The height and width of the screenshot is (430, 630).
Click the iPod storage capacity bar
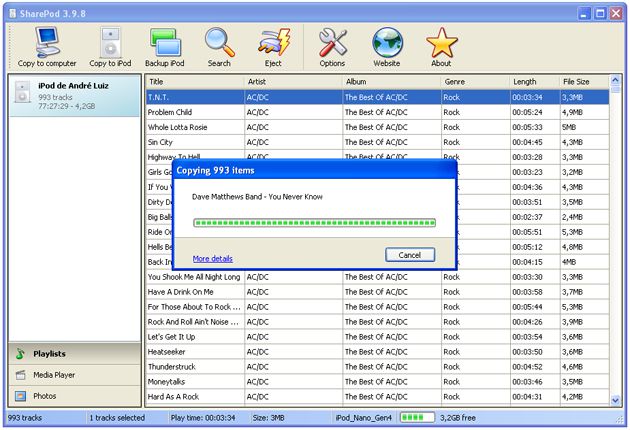(417, 418)
